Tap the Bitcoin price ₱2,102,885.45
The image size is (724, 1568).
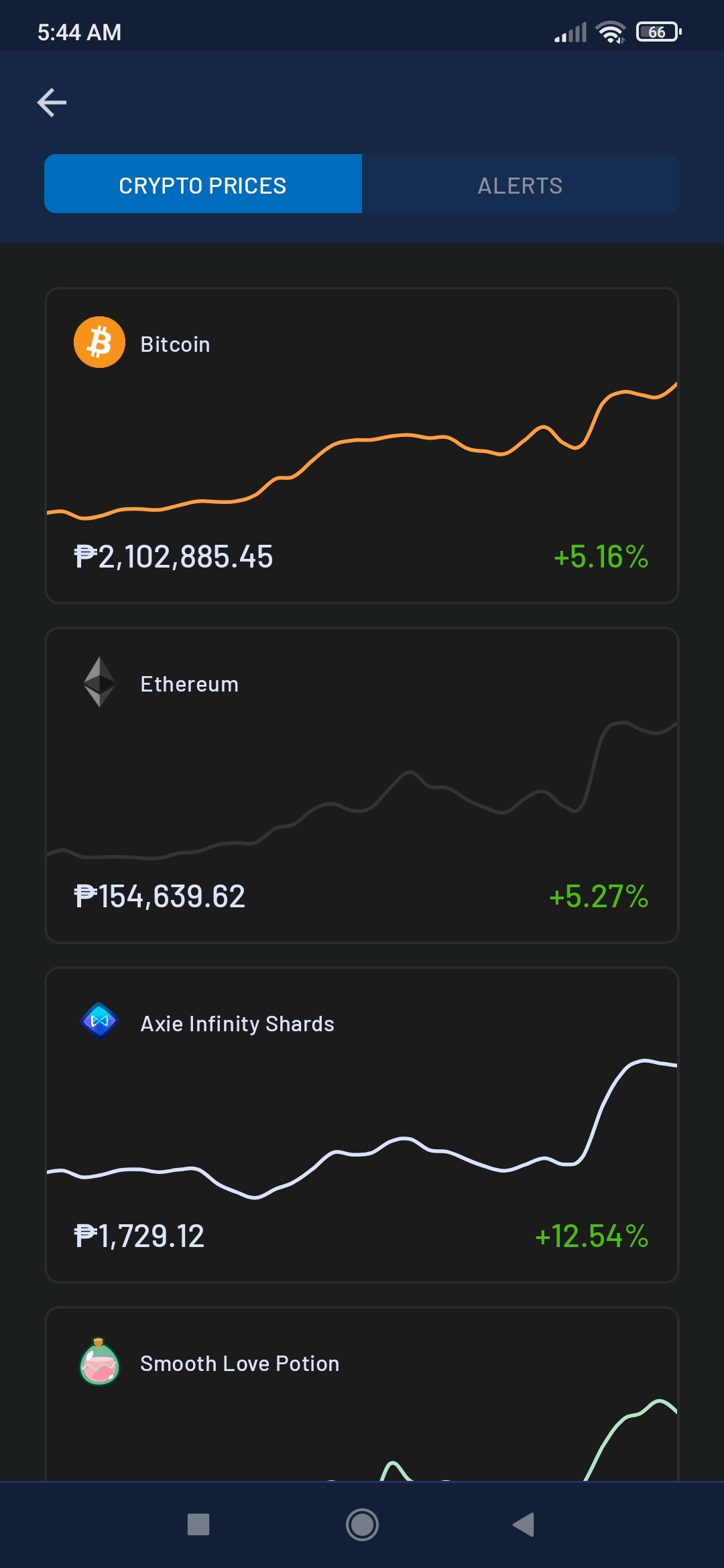[x=174, y=557]
